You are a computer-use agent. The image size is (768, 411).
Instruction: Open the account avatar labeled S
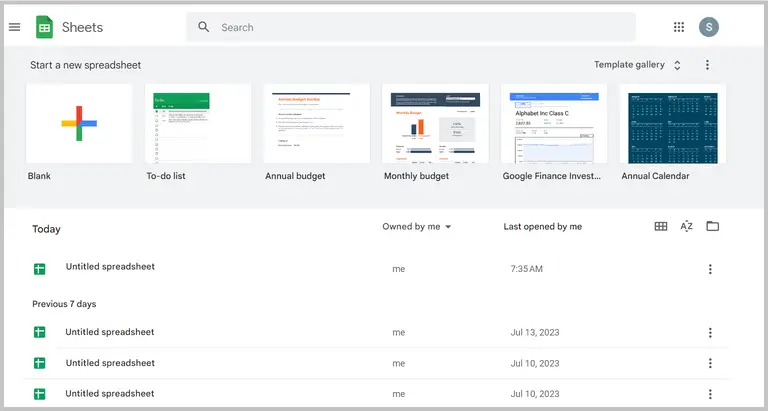tap(709, 27)
